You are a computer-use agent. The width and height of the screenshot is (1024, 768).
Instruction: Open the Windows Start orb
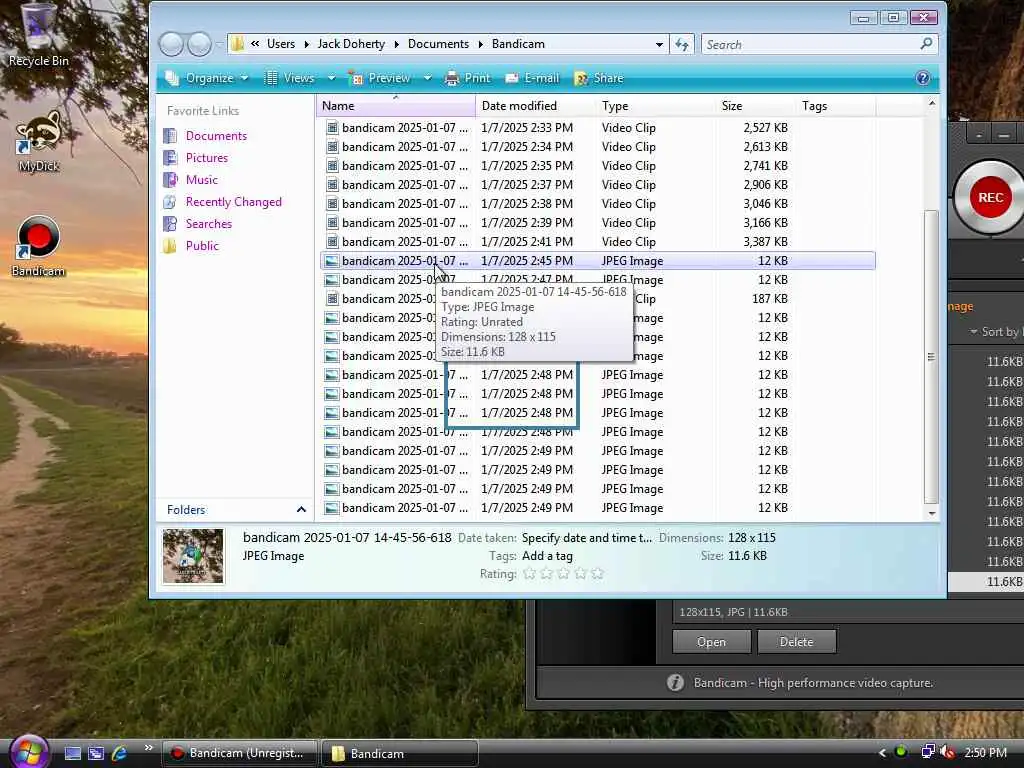click(x=29, y=752)
